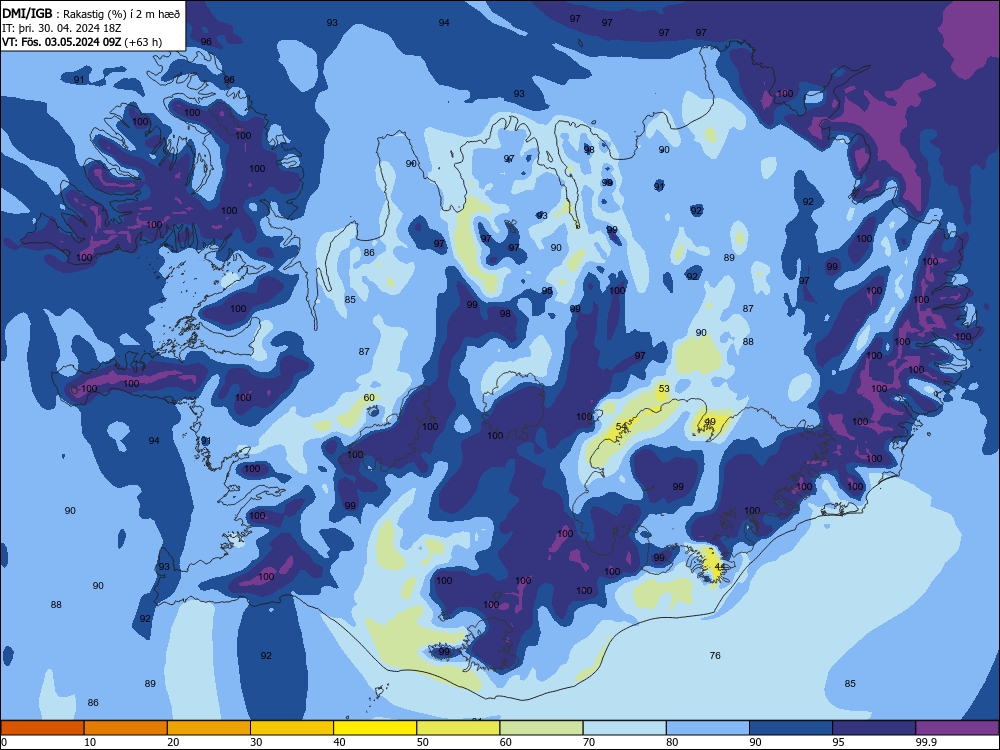1000x750 pixels.
Task: Click the "DMI/IGB : Rakastig (%)" title line
Action: click(91, 14)
